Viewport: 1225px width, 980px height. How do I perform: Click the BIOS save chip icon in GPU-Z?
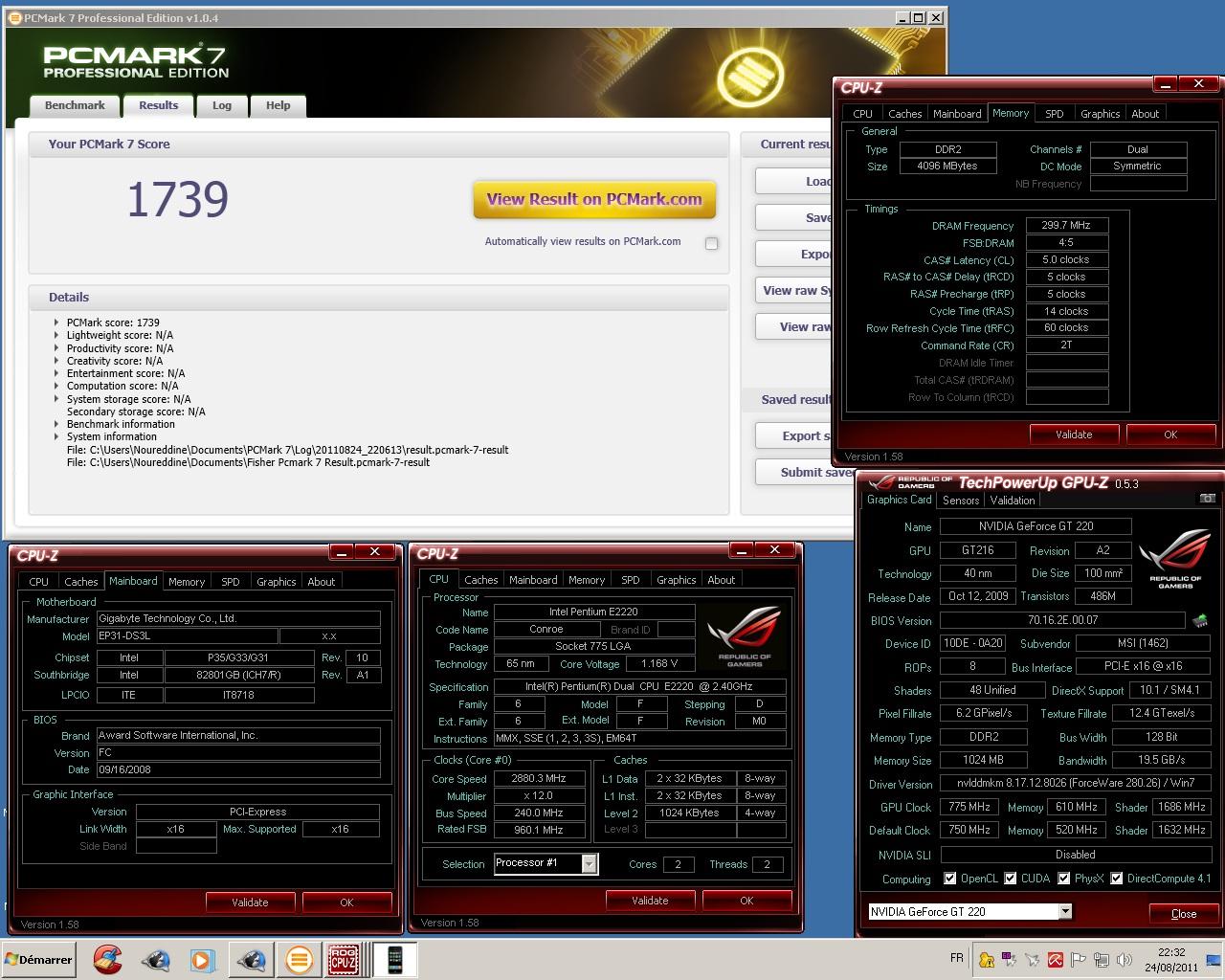click(1200, 621)
